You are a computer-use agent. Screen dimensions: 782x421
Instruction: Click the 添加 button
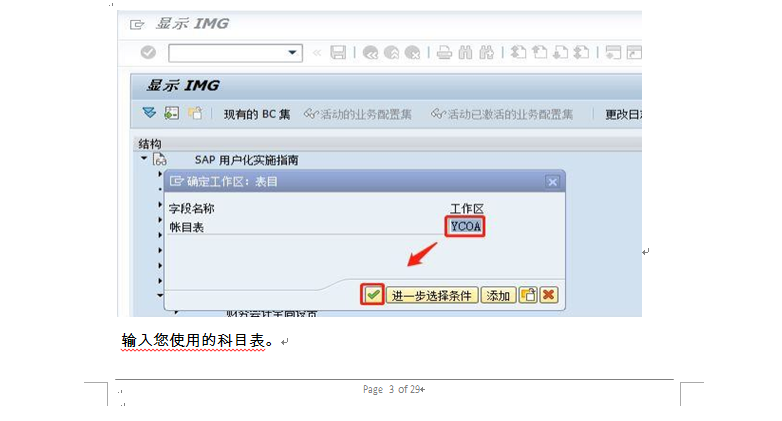pyautogui.click(x=498, y=295)
